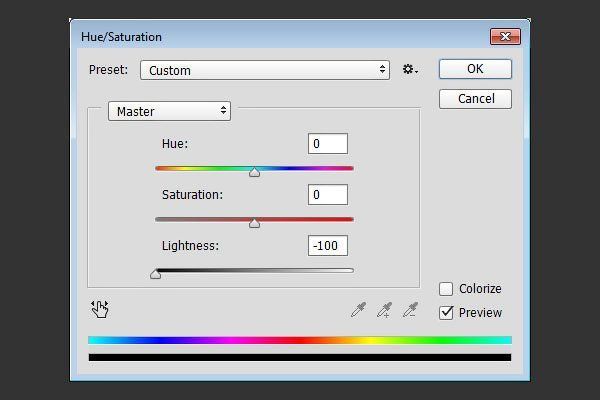Open the Preset dropdown showing Custom
600x400 pixels.
265,70
